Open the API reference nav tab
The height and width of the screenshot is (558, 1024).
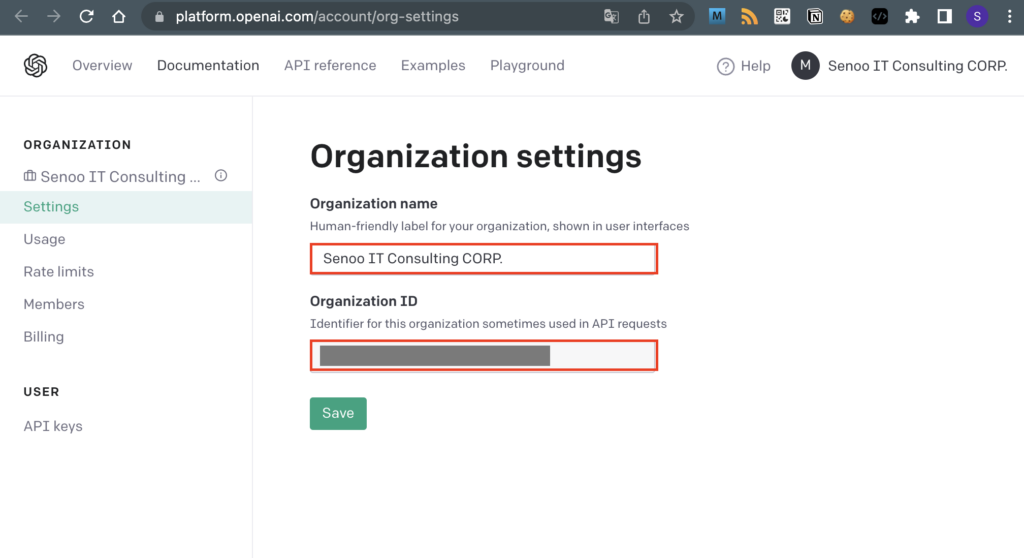pyautogui.click(x=330, y=65)
